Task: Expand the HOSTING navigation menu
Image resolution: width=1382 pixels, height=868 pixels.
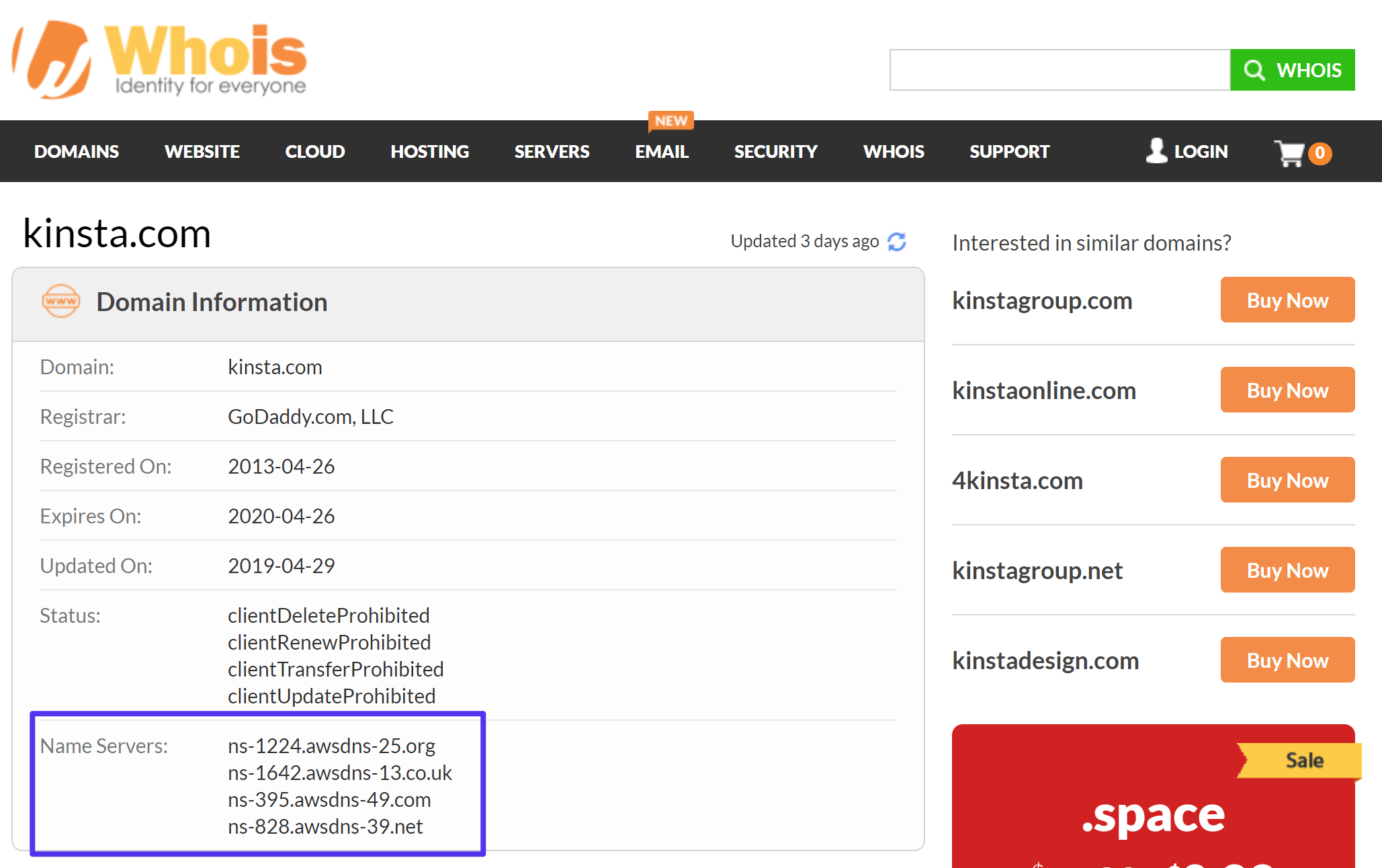Action: point(430,152)
